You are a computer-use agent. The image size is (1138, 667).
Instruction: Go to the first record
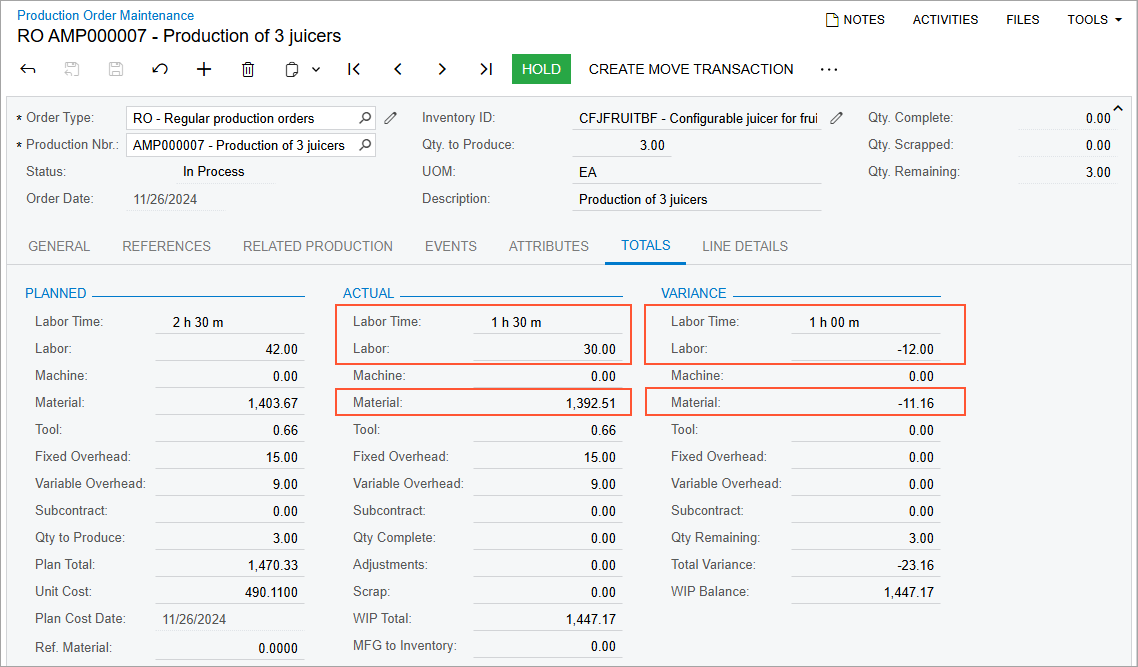click(354, 69)
